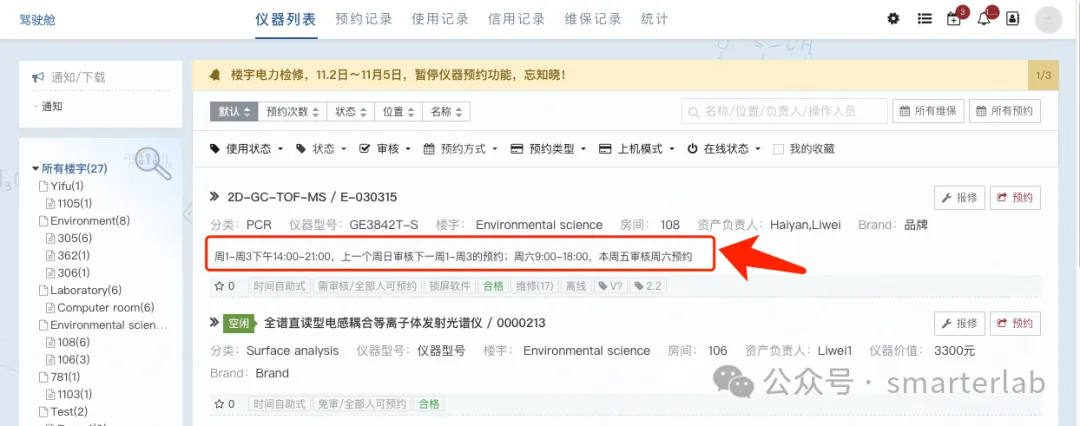The width and height of the screenshot is (1080, 426).
Task: Open the user avatar in top corner
Action: [1048, 19]
